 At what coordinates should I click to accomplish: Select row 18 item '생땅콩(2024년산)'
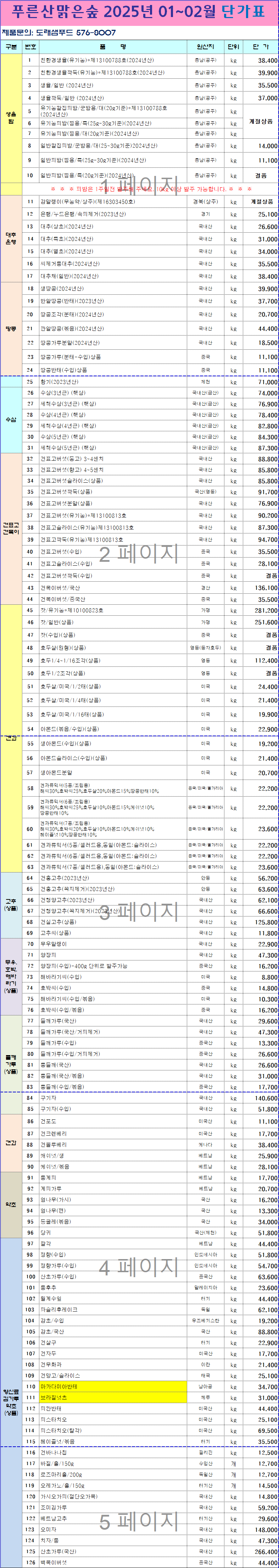point(62,288)
